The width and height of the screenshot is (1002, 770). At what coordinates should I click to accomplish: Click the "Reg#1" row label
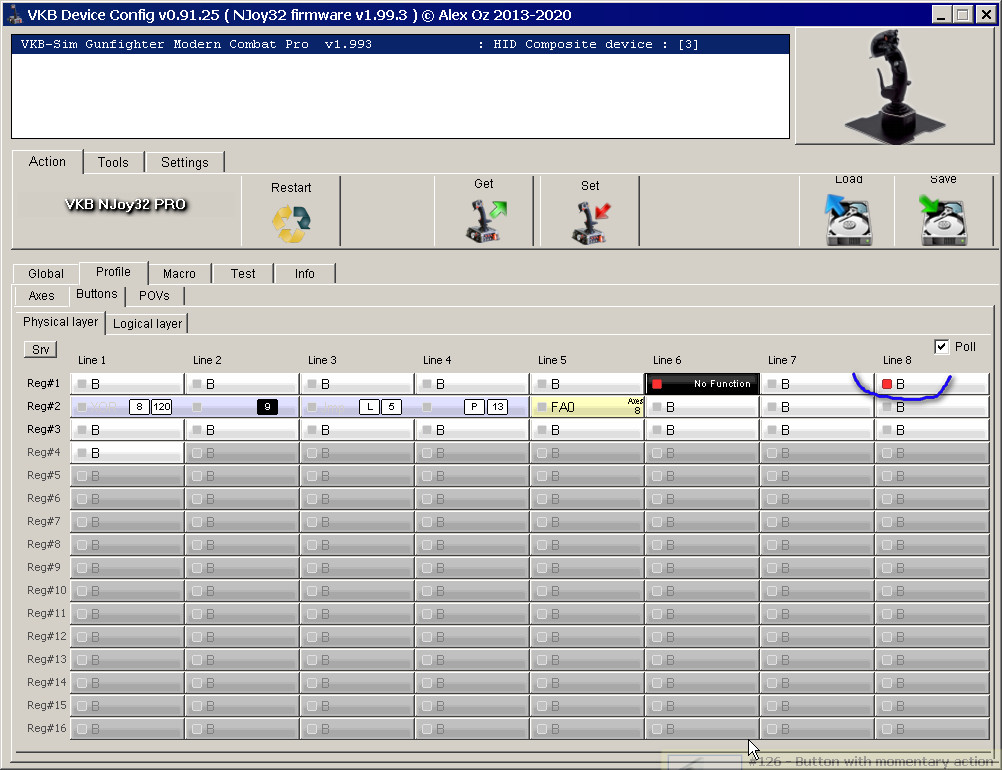click(x=43, y=383)
